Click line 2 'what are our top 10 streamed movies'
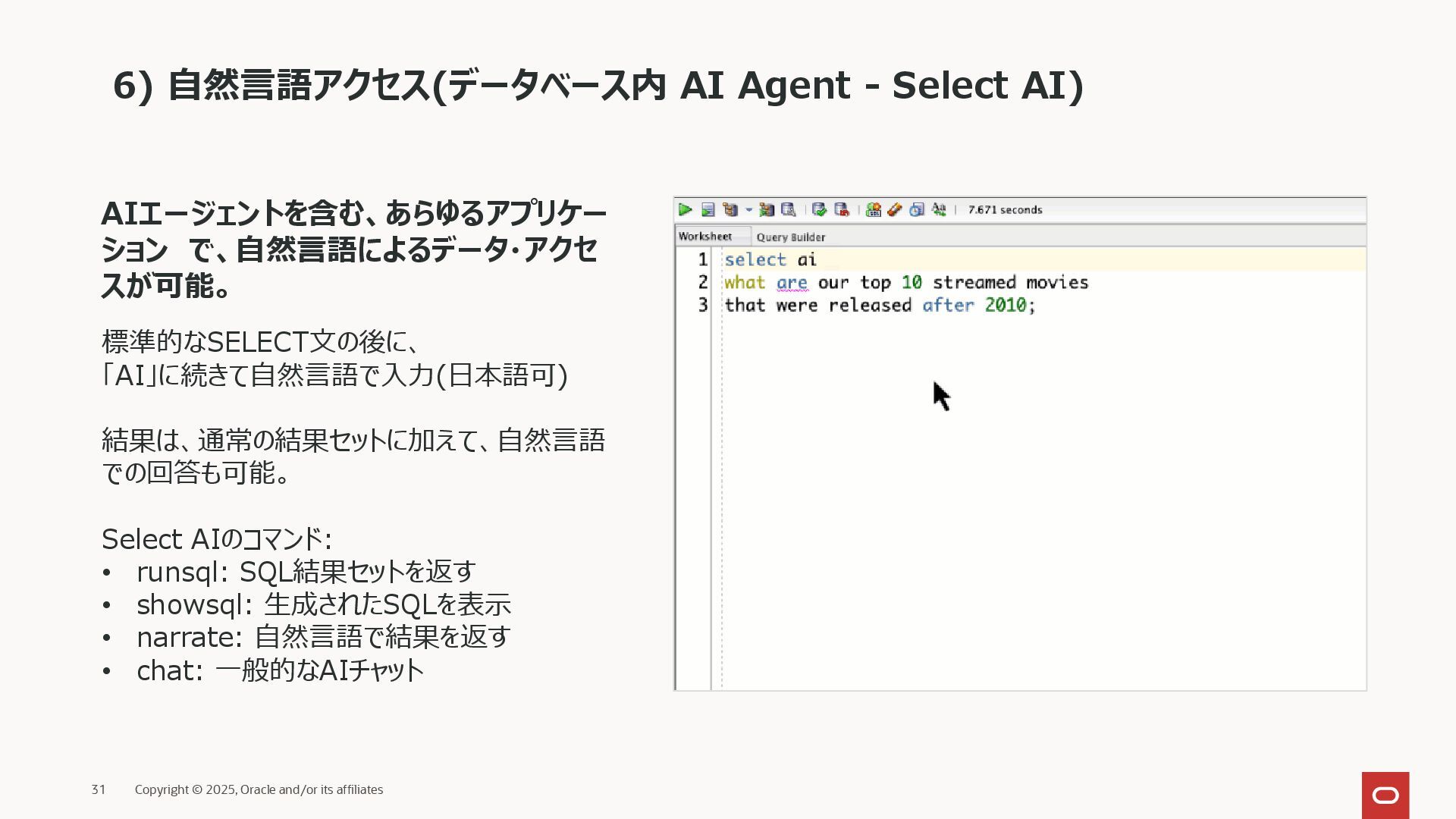 click(906, 283)
